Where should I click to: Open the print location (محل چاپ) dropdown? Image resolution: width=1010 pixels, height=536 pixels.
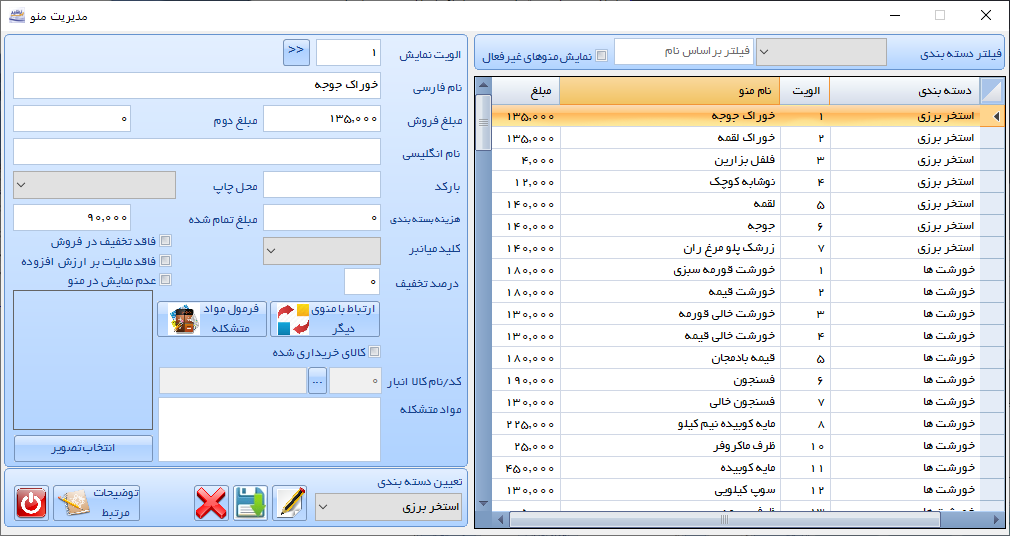point(94,185)
